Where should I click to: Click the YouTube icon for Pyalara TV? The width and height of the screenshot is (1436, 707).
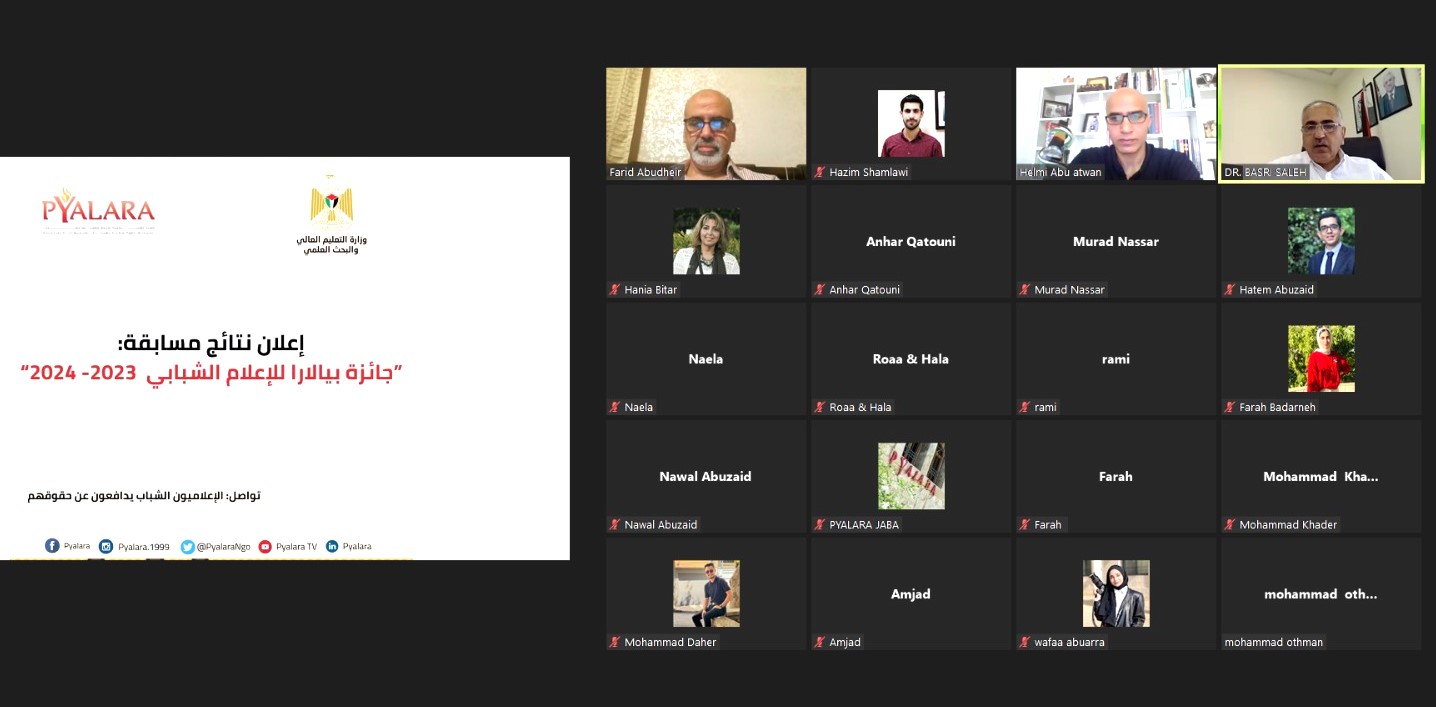pyautogui.click(x=265, y=546)
